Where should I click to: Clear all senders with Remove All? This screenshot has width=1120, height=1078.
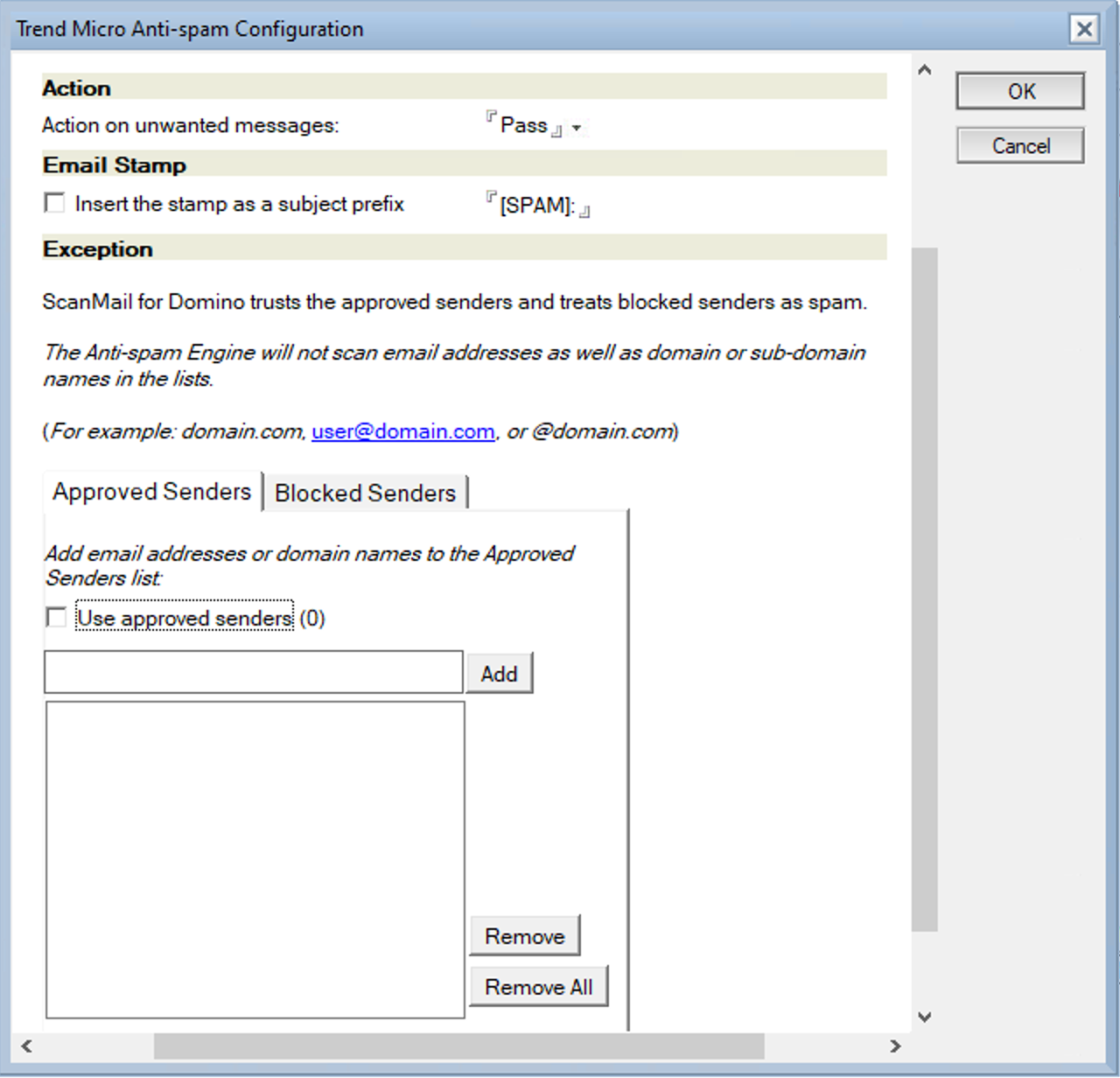point(539,986)
